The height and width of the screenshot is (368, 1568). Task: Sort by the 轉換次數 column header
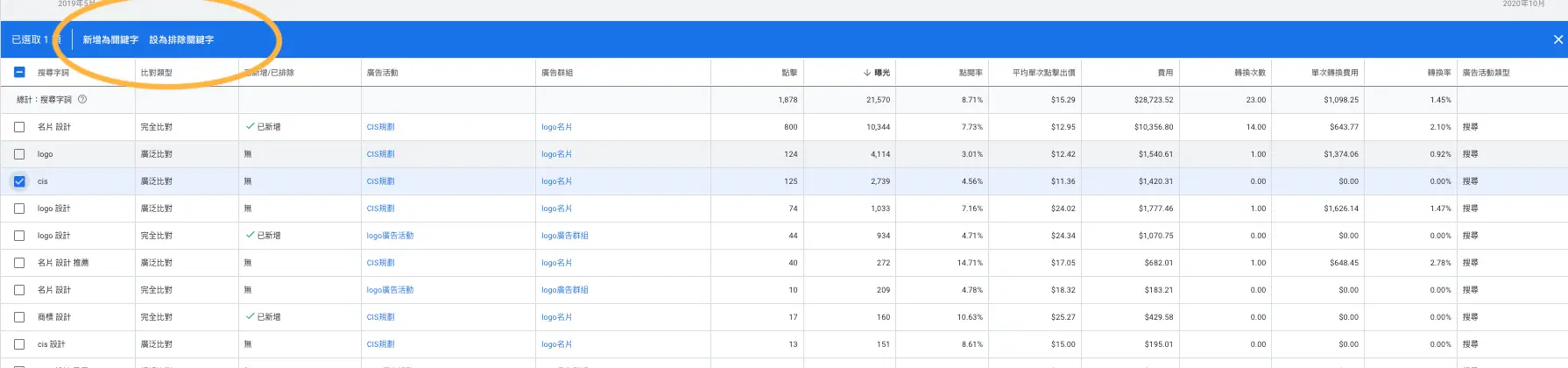(1250, 73)
